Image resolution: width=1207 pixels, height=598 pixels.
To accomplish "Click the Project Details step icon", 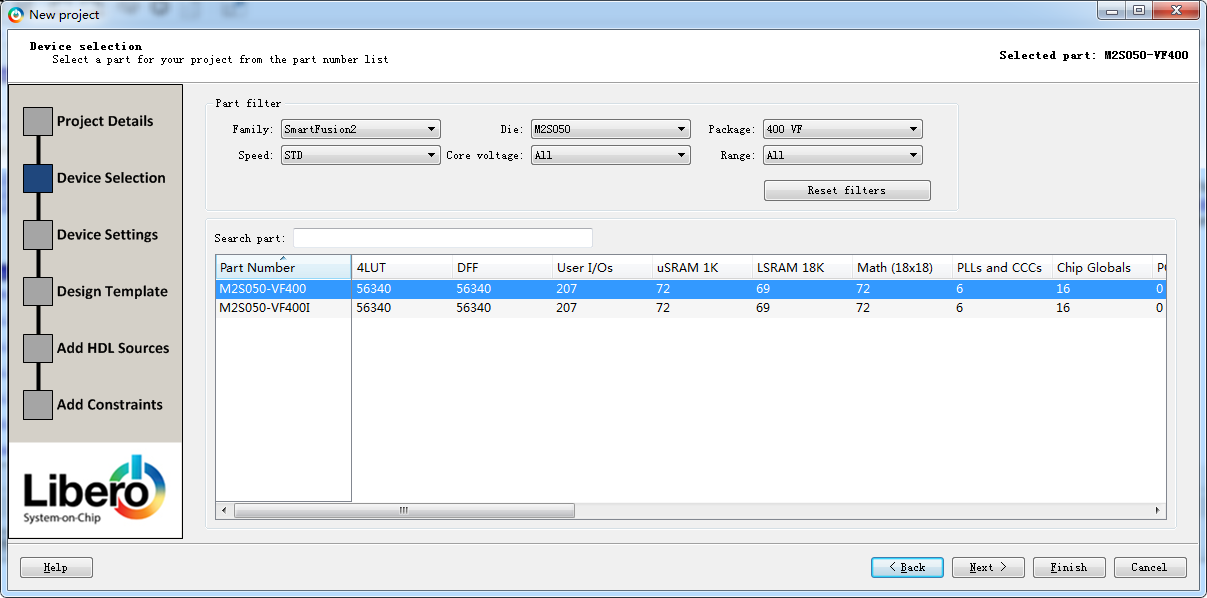I will point(37,120).
